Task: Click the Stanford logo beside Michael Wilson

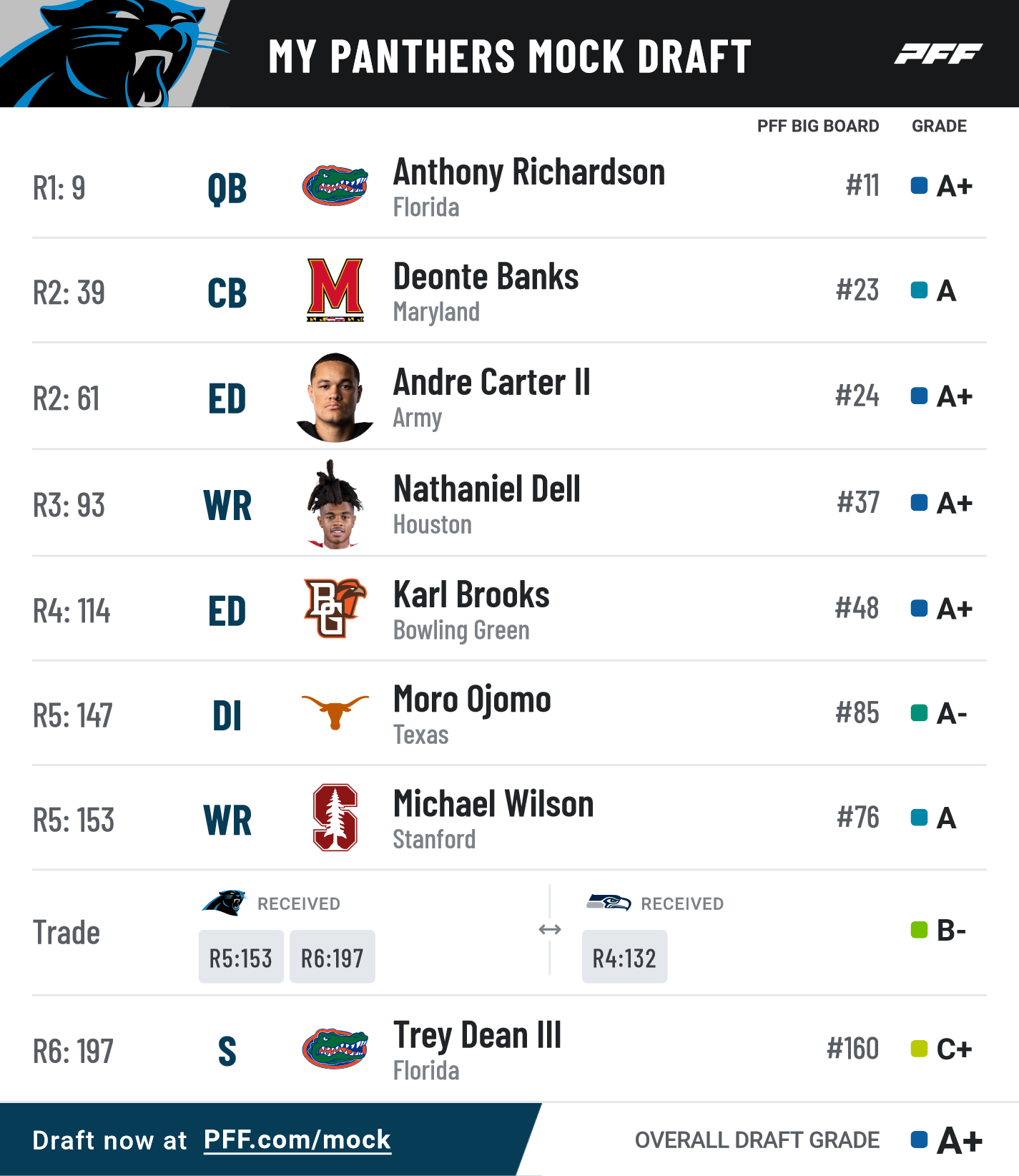Action: (x=335, y=817)
